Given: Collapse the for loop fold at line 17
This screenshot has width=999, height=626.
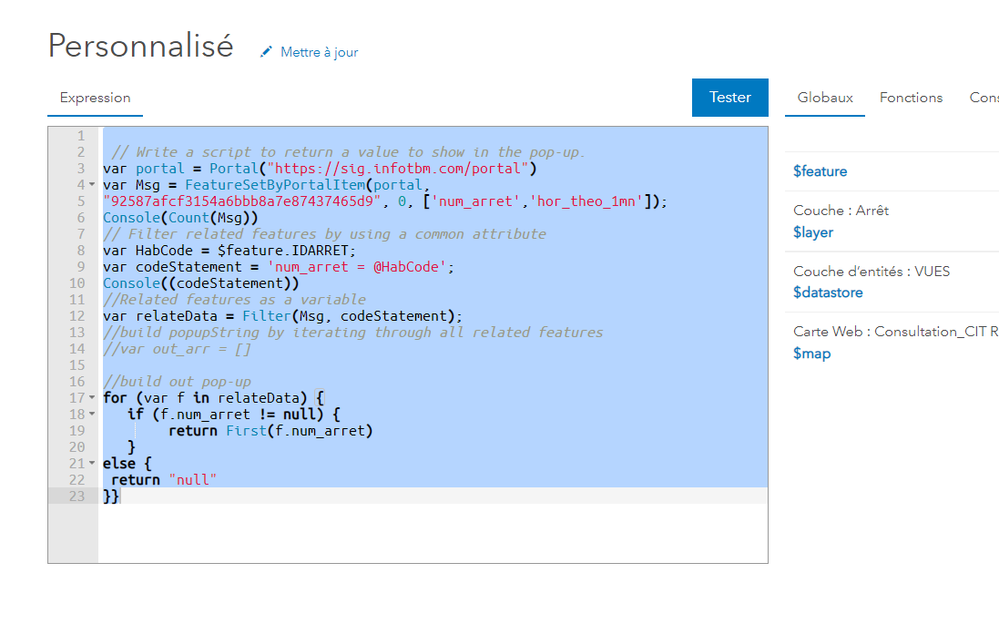Looking at the screenshot, I should coord(92,398).
